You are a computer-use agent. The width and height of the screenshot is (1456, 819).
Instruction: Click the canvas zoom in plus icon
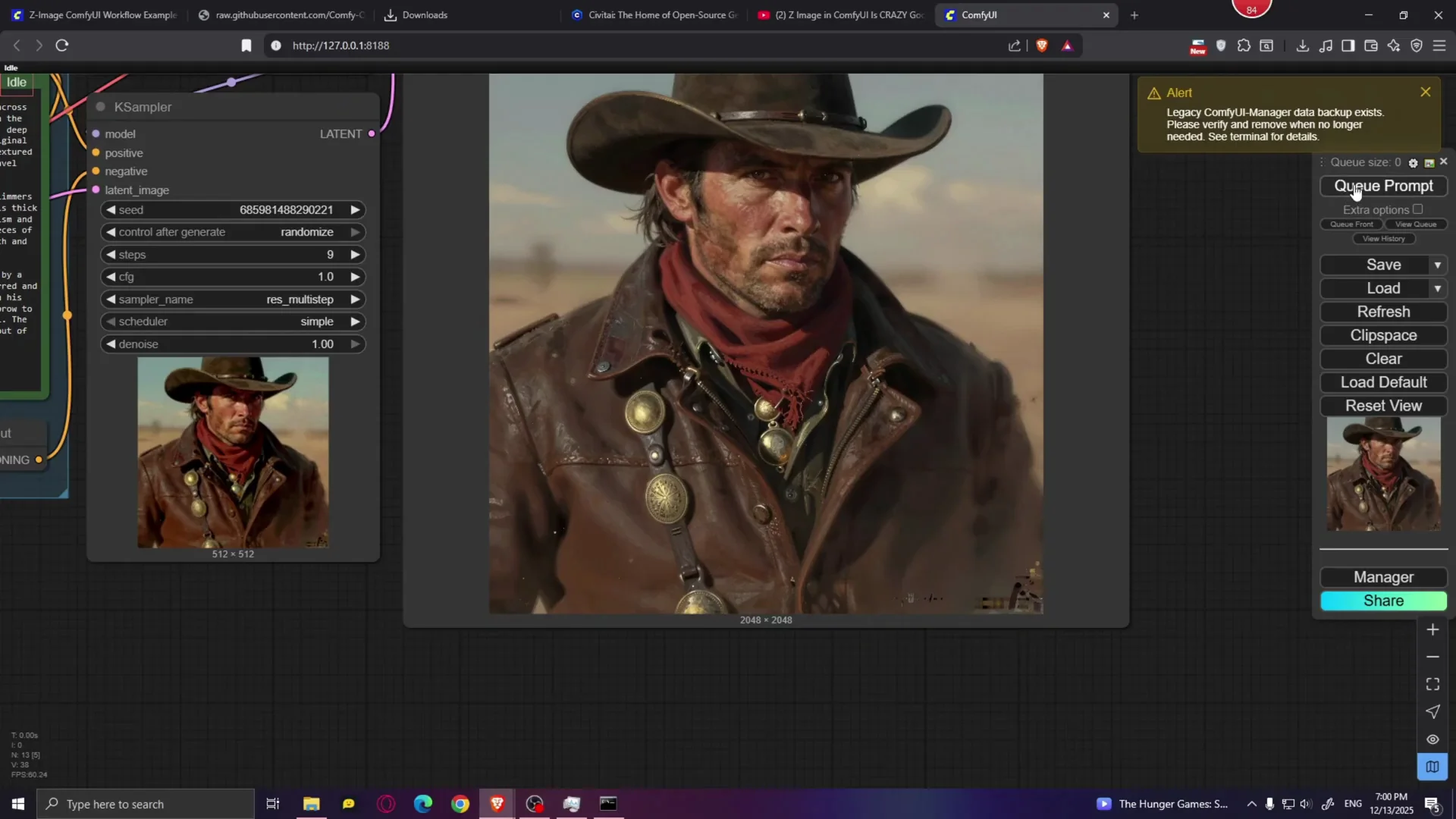coord(1432,629)
